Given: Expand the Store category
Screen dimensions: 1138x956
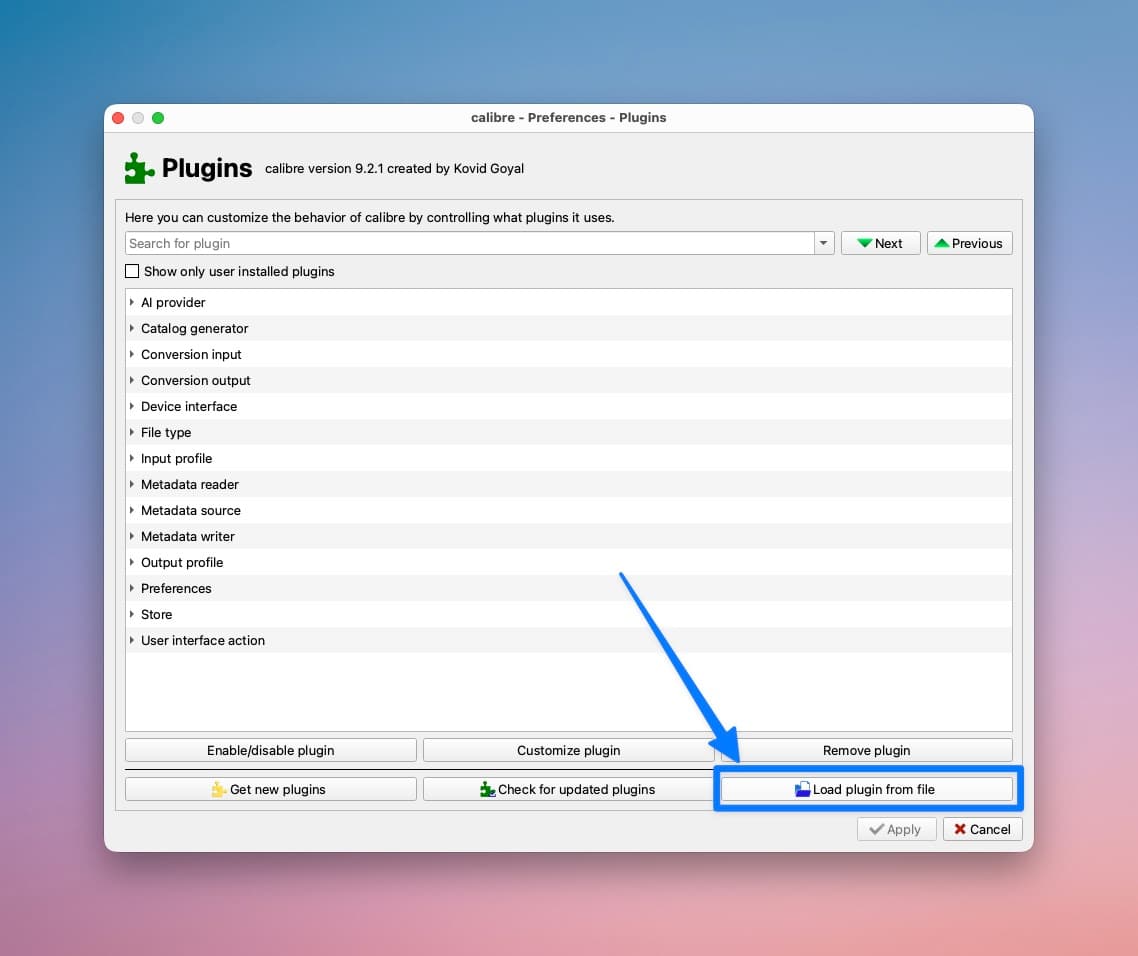Looking at the screenshot, I should coord(131,614).
